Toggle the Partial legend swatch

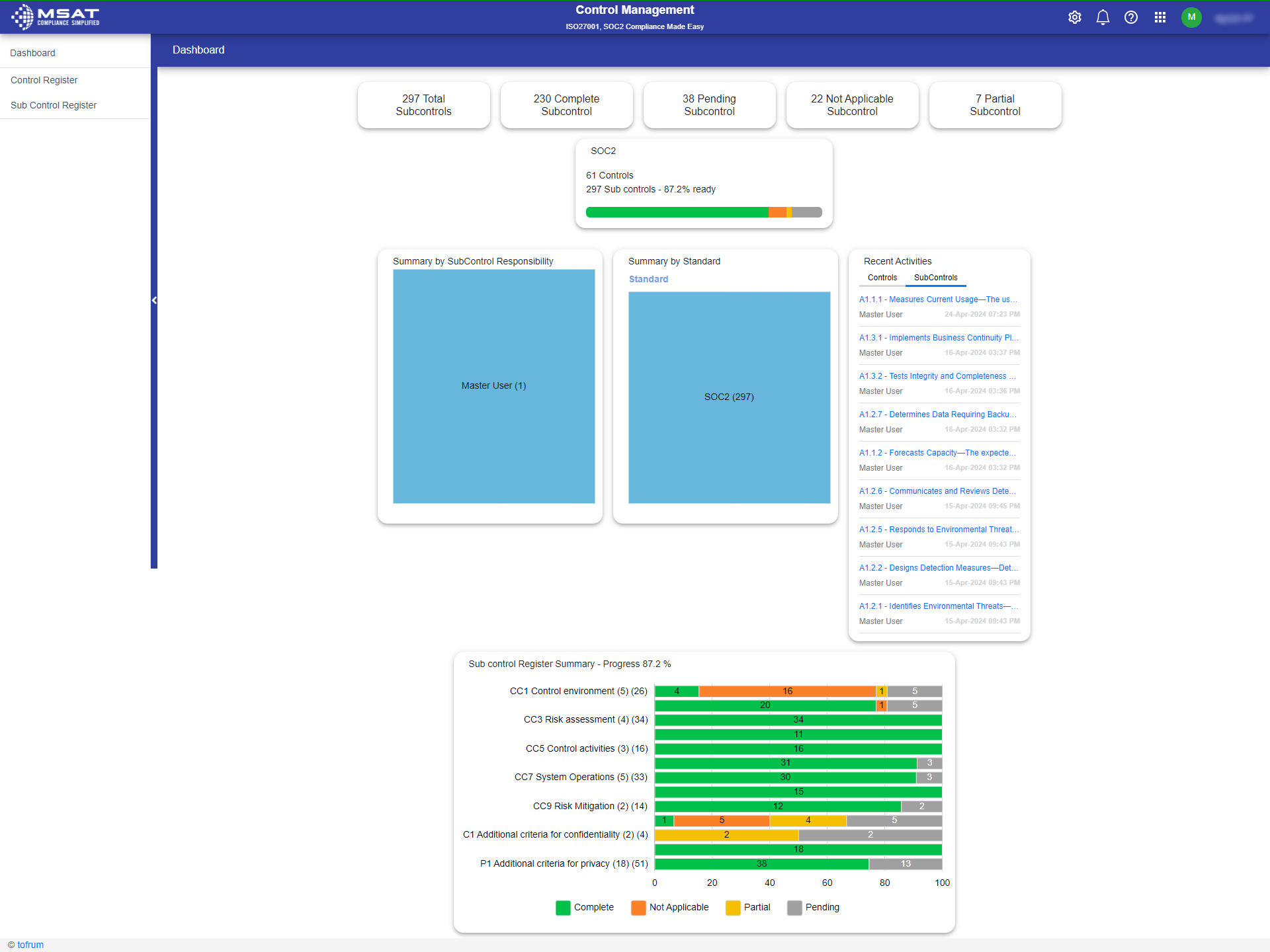point(733,908)
